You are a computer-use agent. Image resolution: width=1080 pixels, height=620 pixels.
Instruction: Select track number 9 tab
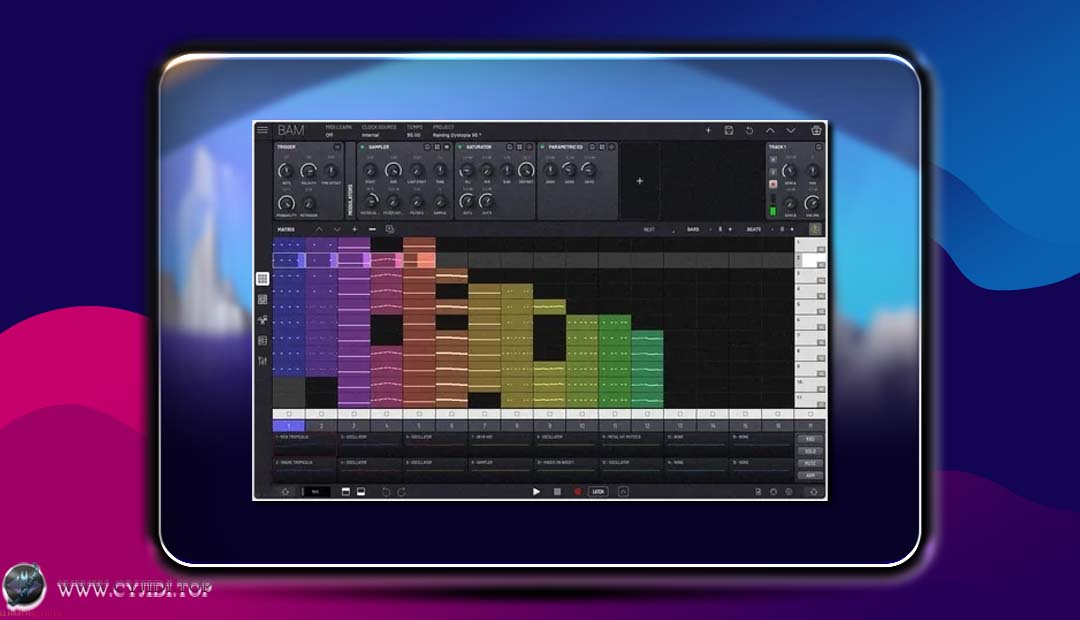[x=550, y=426]
